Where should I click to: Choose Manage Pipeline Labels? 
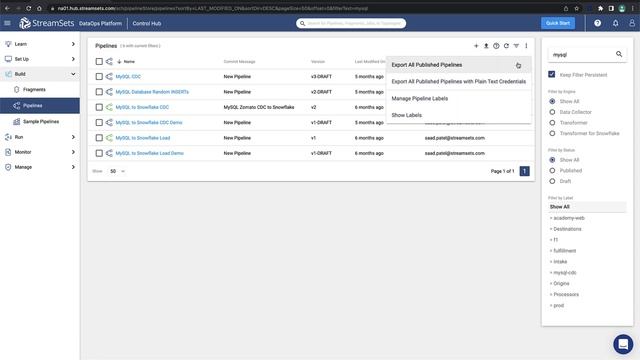[x=458, y=98]
